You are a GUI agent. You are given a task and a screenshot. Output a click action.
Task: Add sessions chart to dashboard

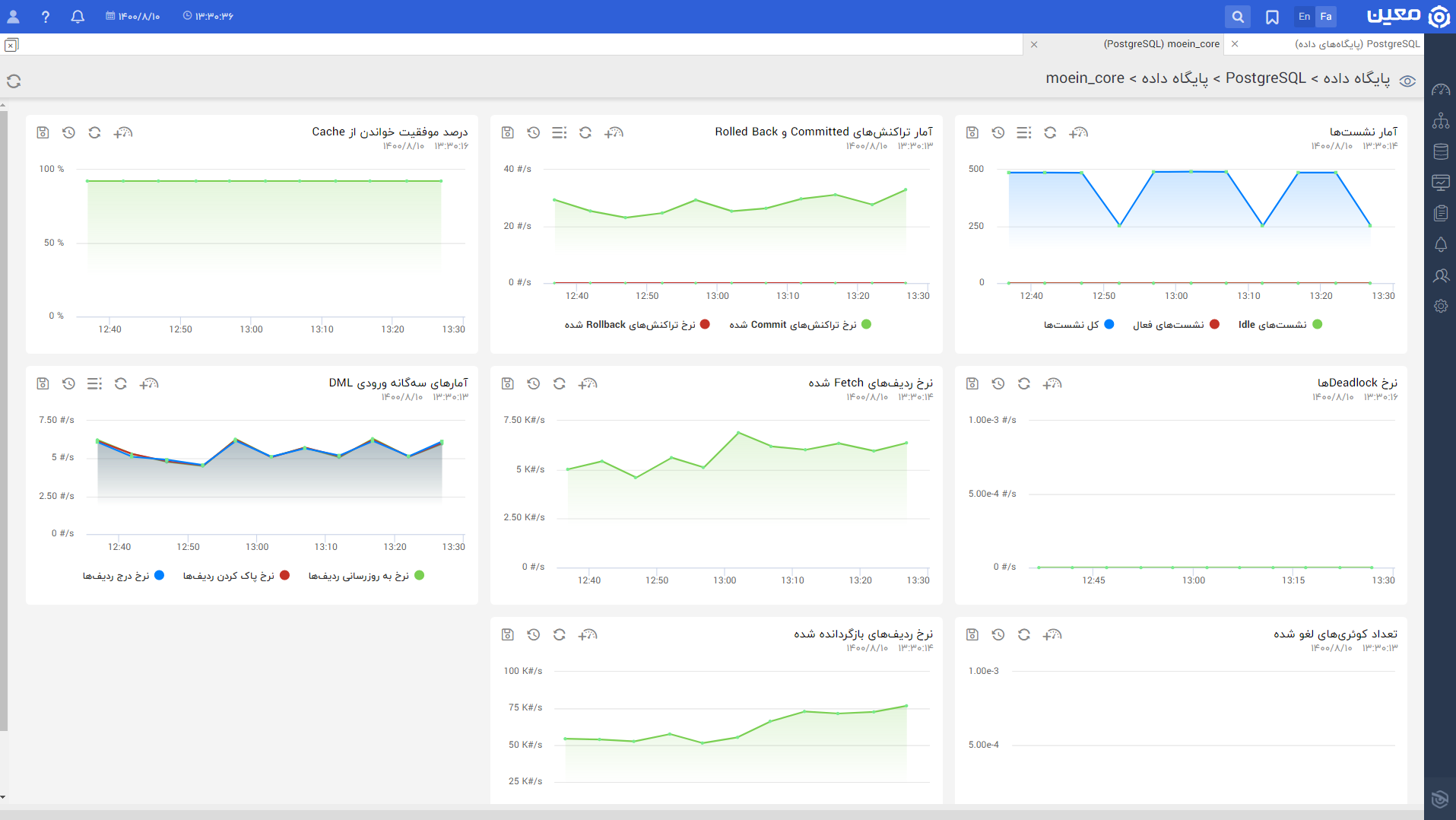pyautogui.click(x=1079, y=132)
